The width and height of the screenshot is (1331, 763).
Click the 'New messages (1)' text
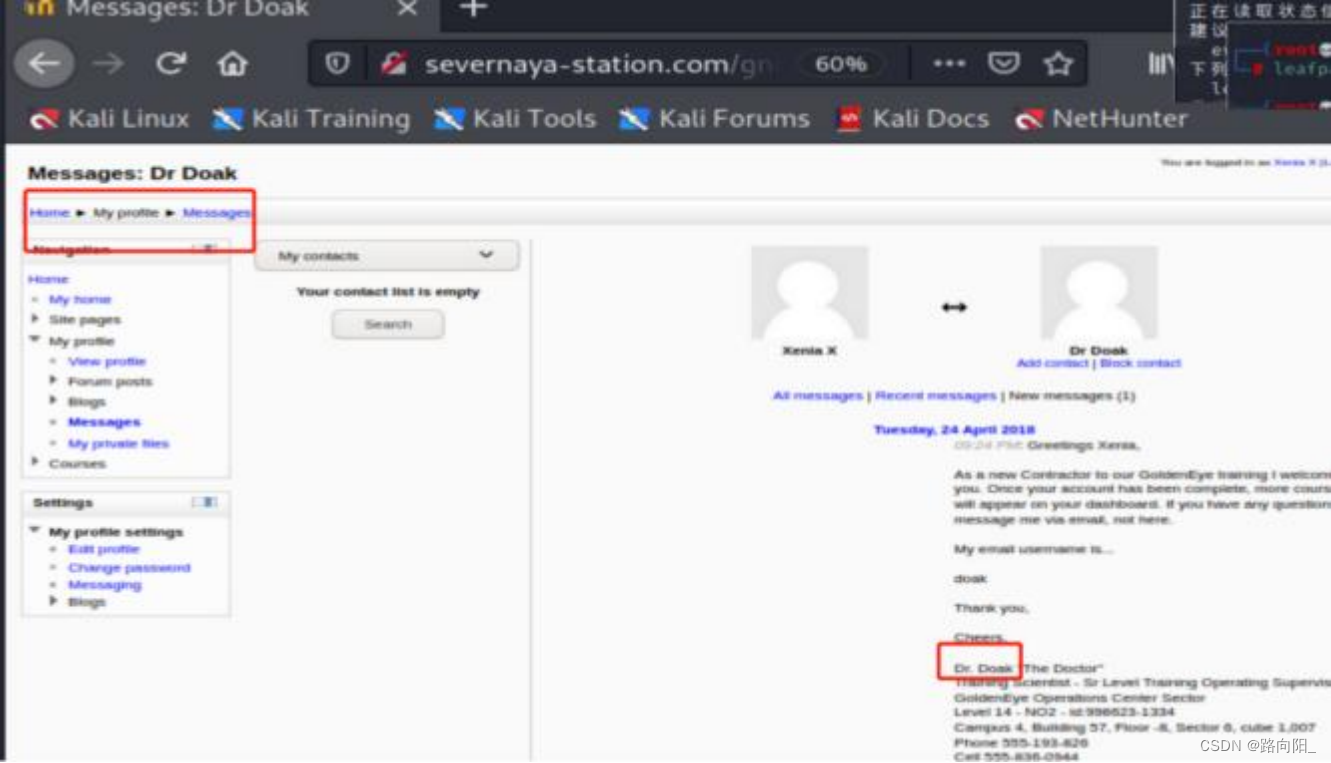(1072, 396)
